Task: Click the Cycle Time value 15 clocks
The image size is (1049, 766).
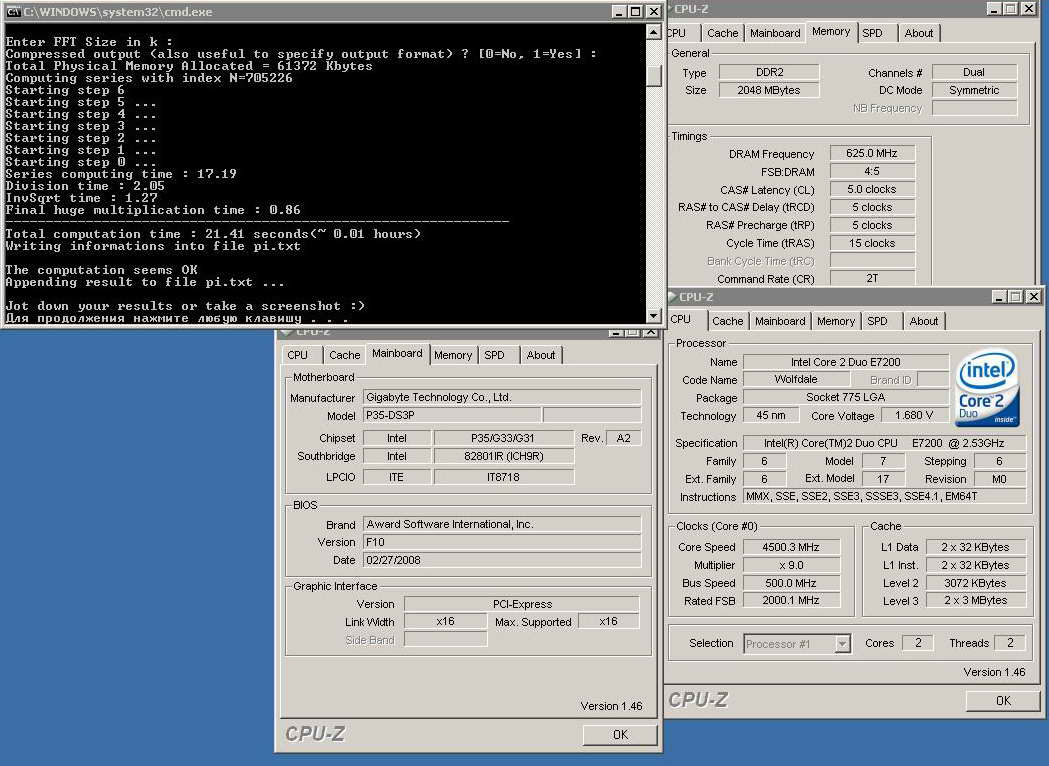Action: pos(872,244)
